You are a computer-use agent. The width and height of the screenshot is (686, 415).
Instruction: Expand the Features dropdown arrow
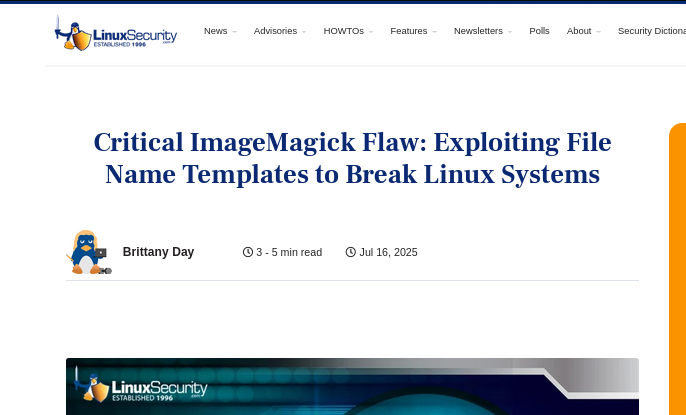tap(434, 32)
